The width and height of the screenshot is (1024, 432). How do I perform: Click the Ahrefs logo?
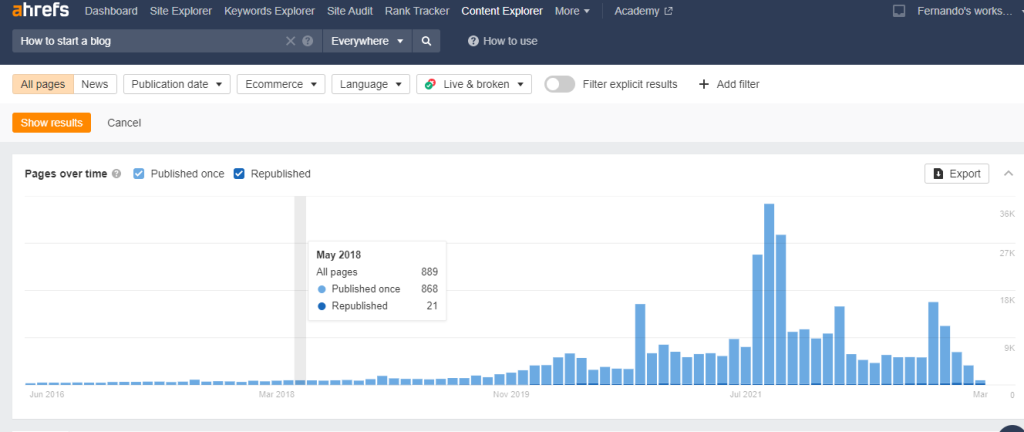coord(40,10)
